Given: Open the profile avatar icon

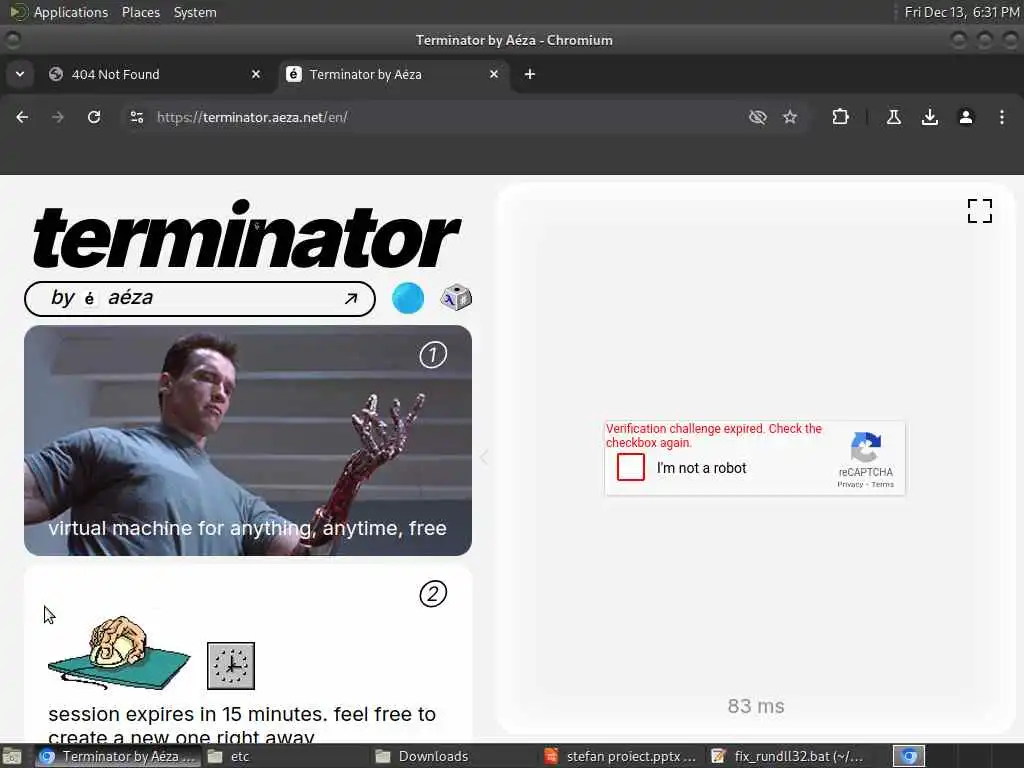Looking at the screenshot, I should pos(966,117).
